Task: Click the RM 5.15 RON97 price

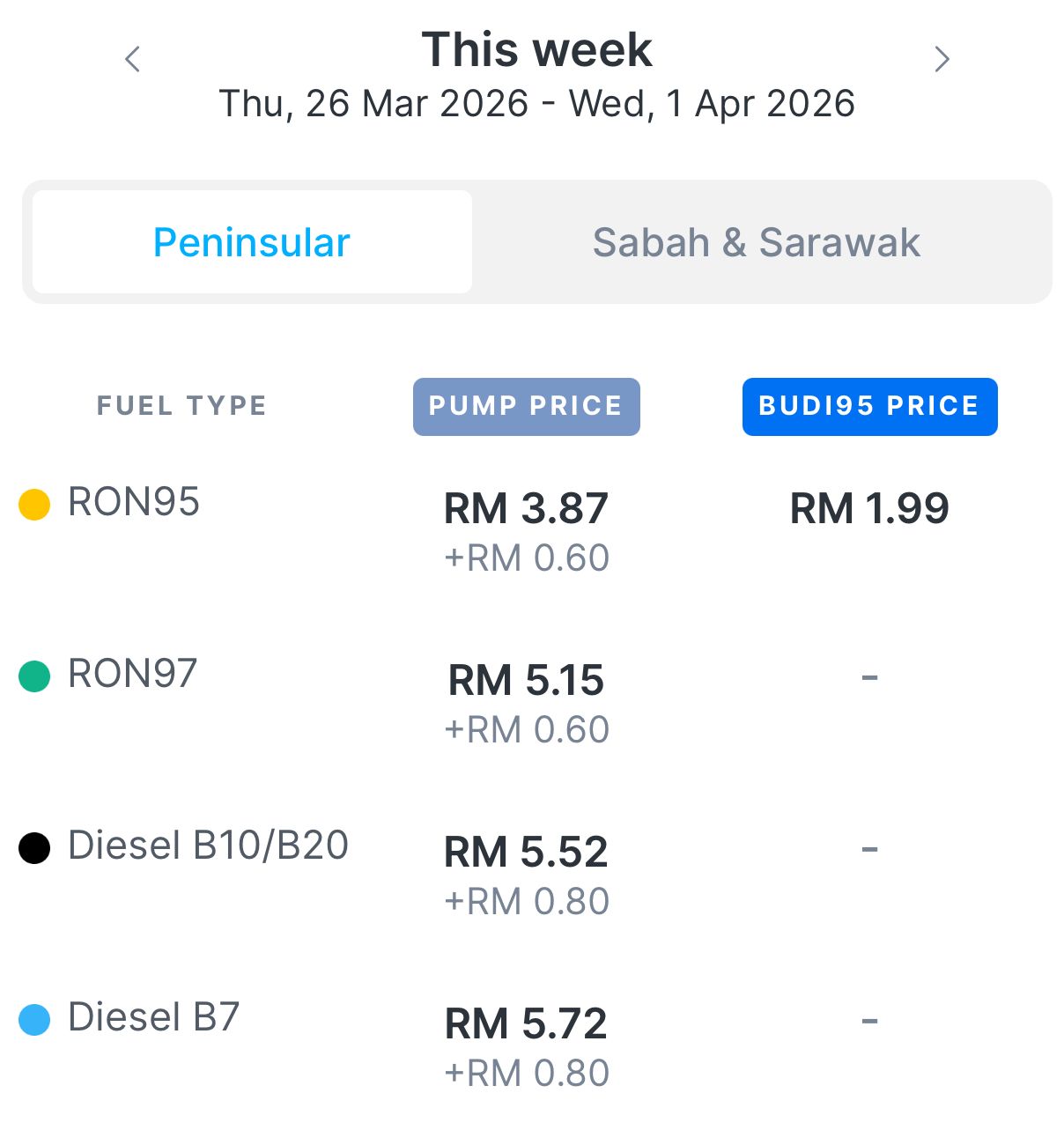Action: tap(526, 681)
